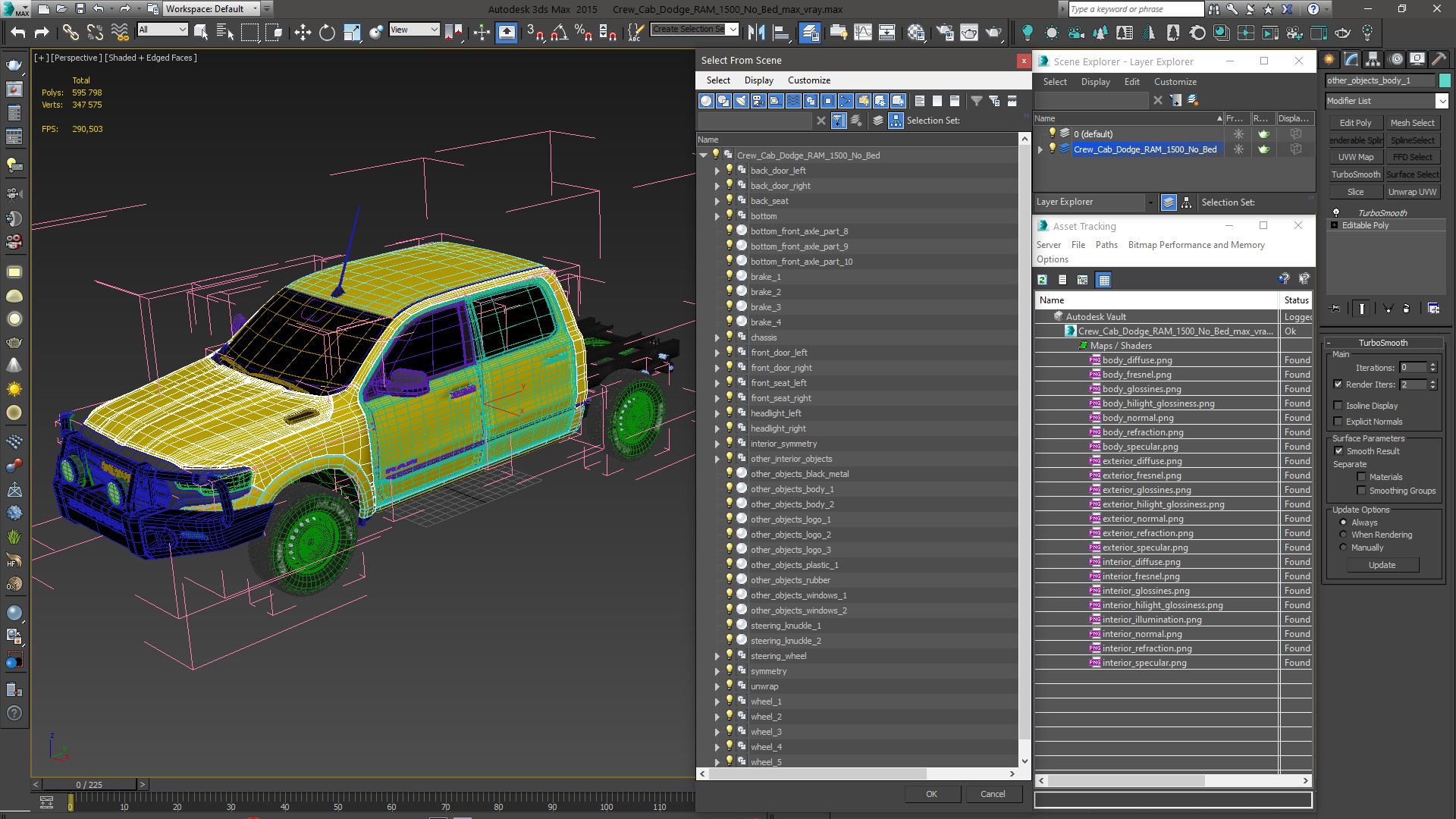Expand the back_door_left tree item

tap(717, 171)
